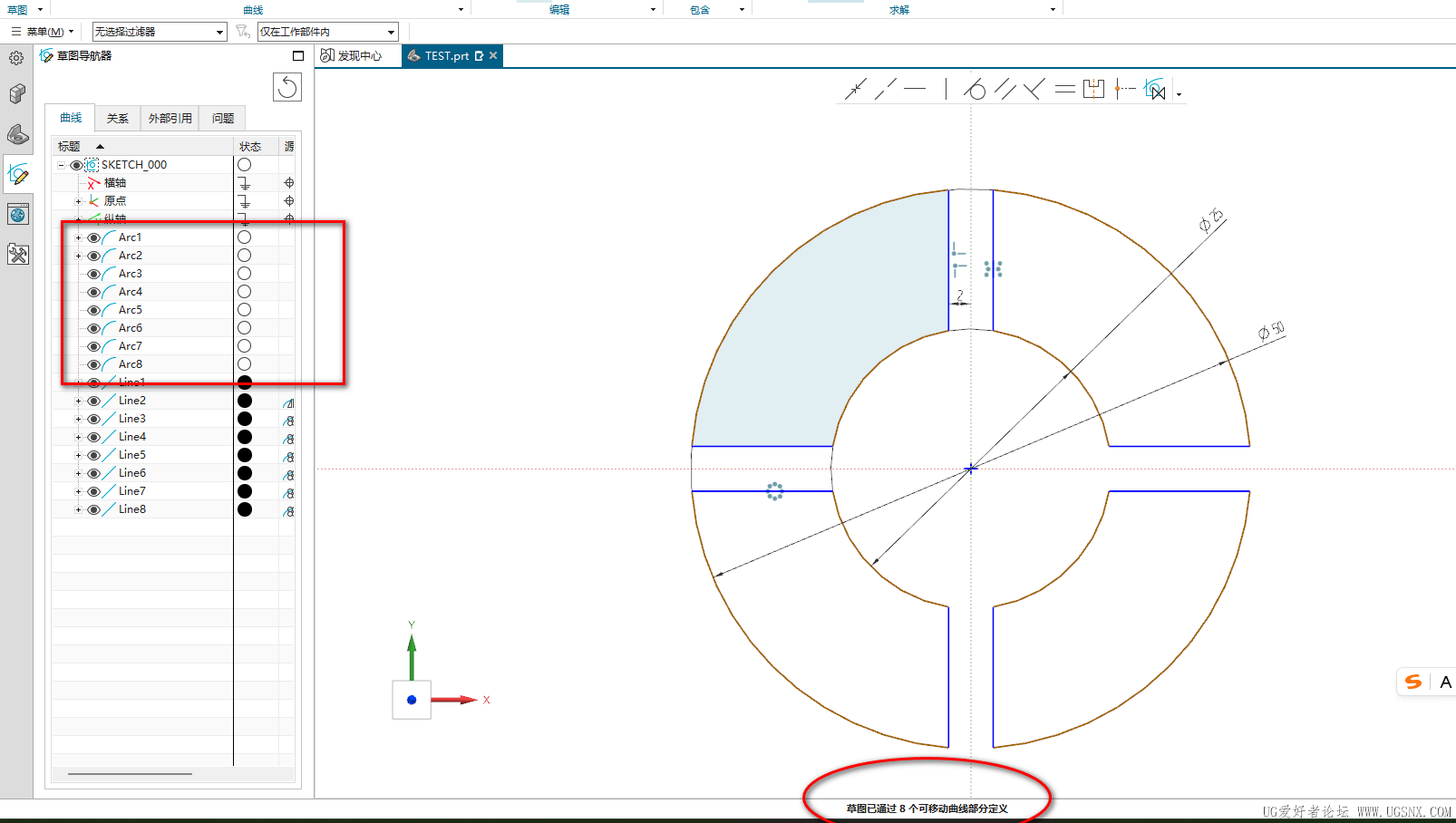The image size is (1456, 823).
Task: Select the collinear constraint icon
Action: tap(886, 89)
